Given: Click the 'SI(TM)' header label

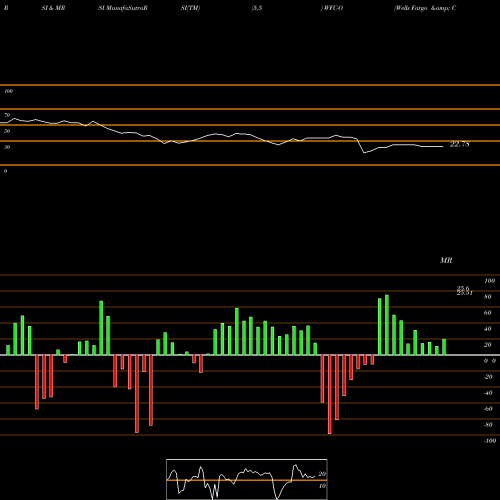Looking at the screenshot, I should point(190,8).
